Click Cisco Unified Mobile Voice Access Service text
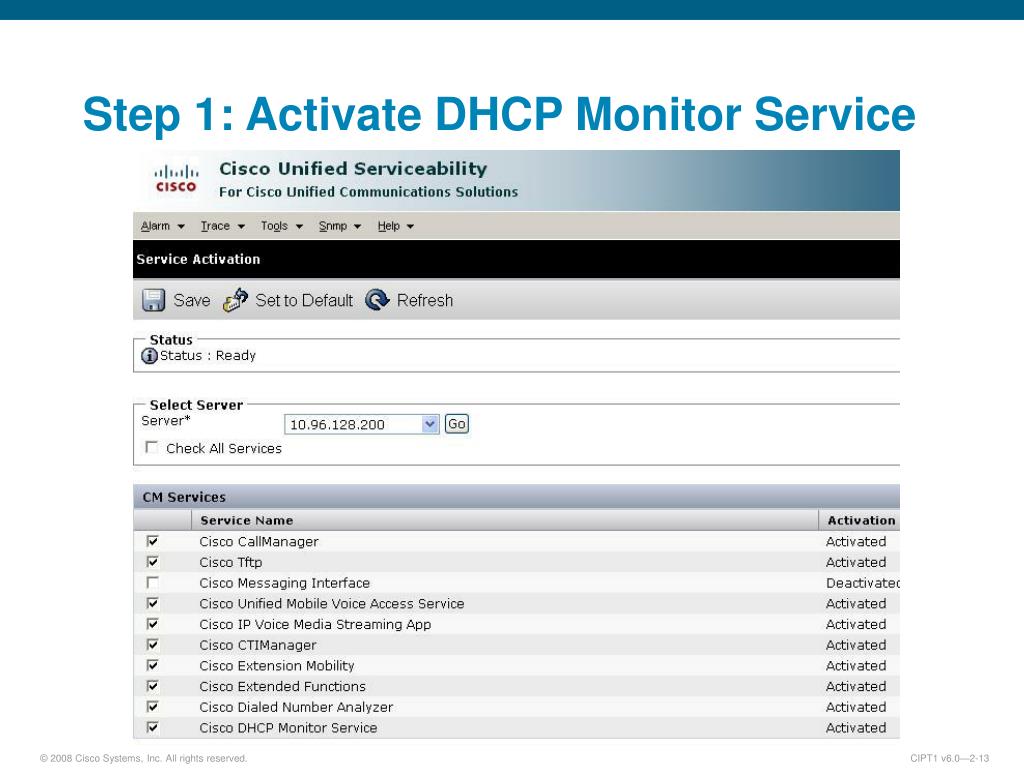 coord(332,603)
